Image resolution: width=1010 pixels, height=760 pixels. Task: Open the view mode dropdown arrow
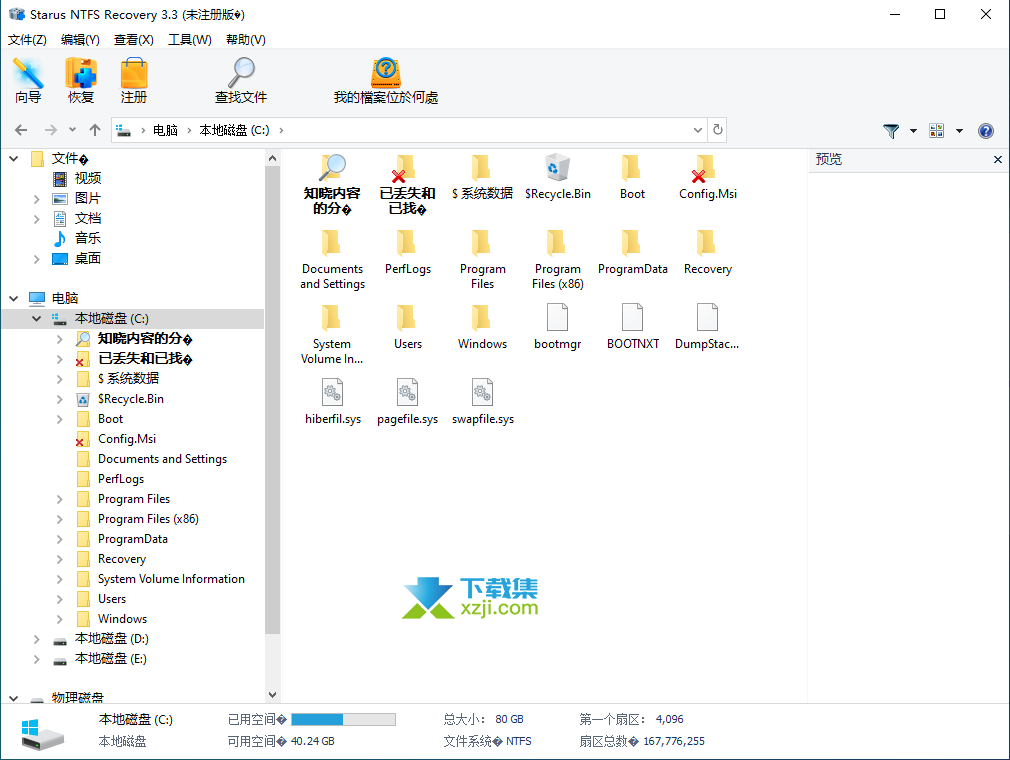(x=959, y=131)
